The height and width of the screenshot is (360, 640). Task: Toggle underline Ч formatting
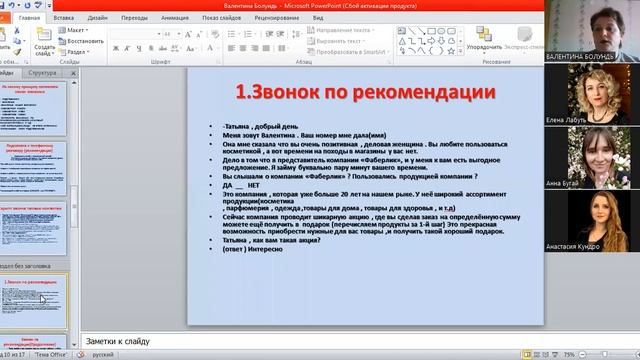pos(139,48)
